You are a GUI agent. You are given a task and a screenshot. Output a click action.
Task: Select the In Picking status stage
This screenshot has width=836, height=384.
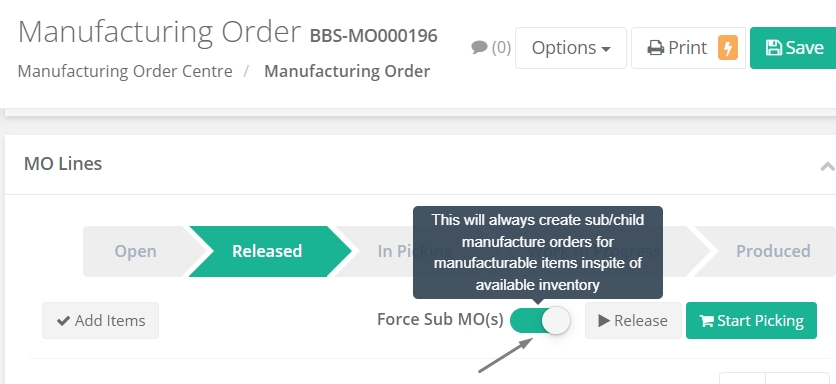pyautogui.click(x=395, y=251)
